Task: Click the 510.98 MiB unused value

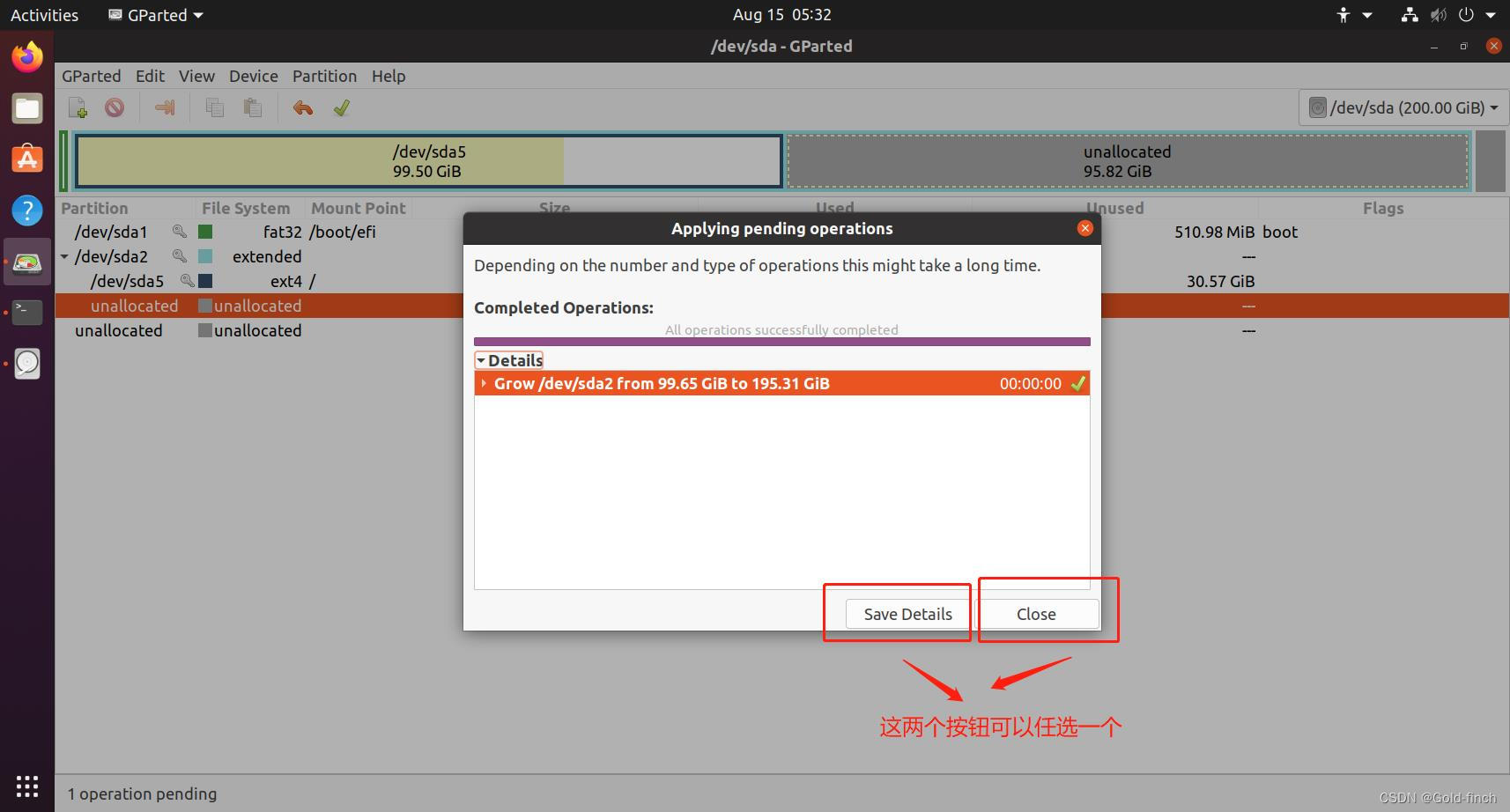Action: coord(1214,232)
